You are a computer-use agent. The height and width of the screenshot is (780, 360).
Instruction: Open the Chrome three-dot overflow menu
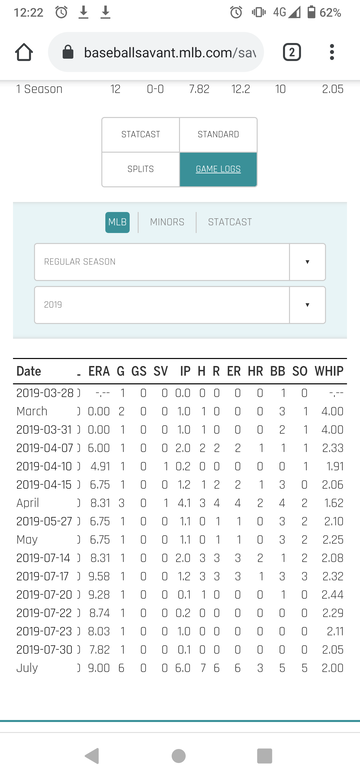coord(332,52)
